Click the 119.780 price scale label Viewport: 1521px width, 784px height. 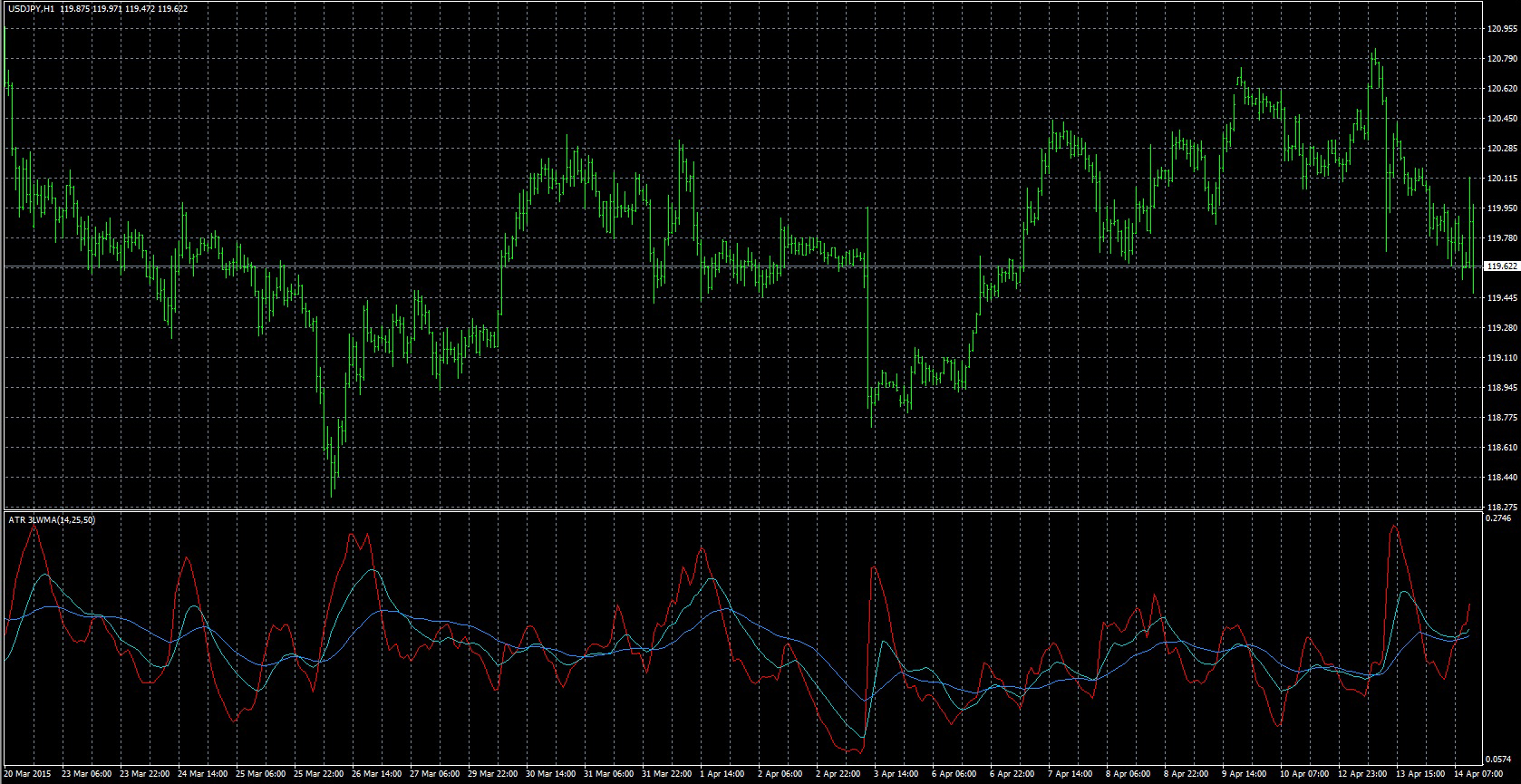click(x=1502, y=237)
